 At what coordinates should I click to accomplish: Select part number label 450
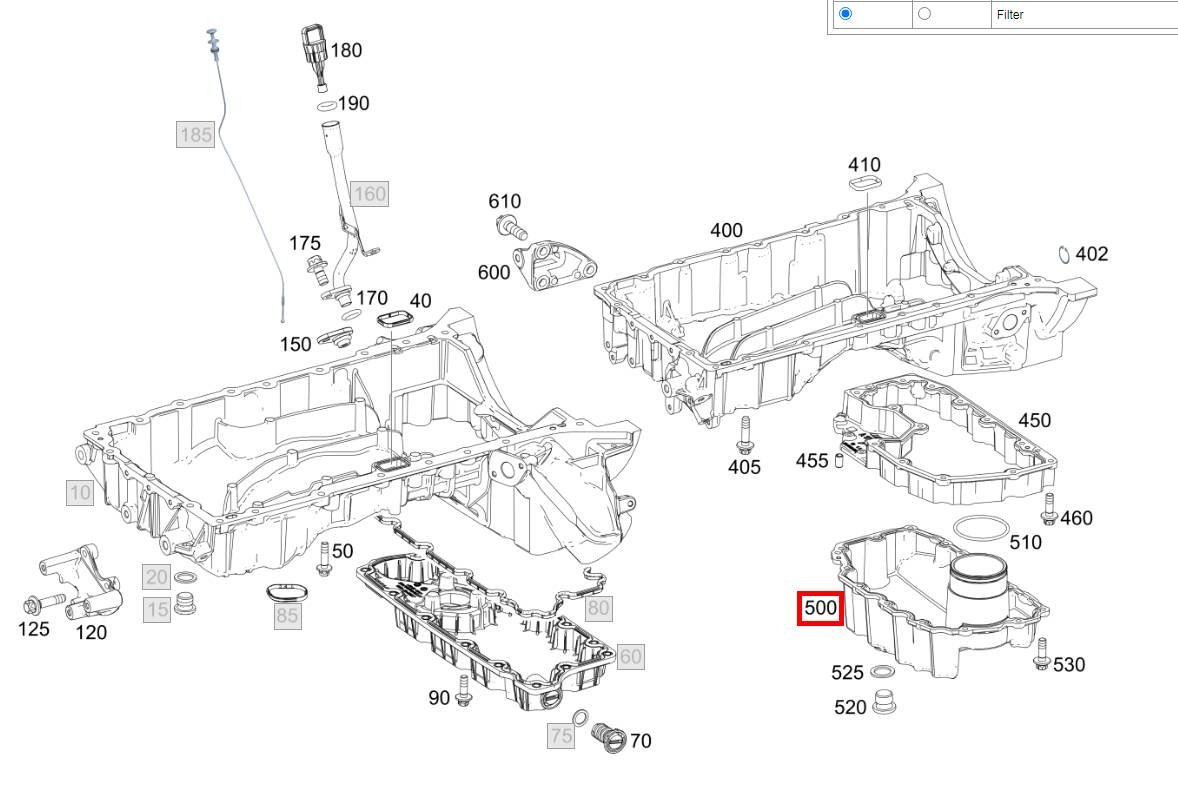pyautogui.click(x=1034, y=420)
